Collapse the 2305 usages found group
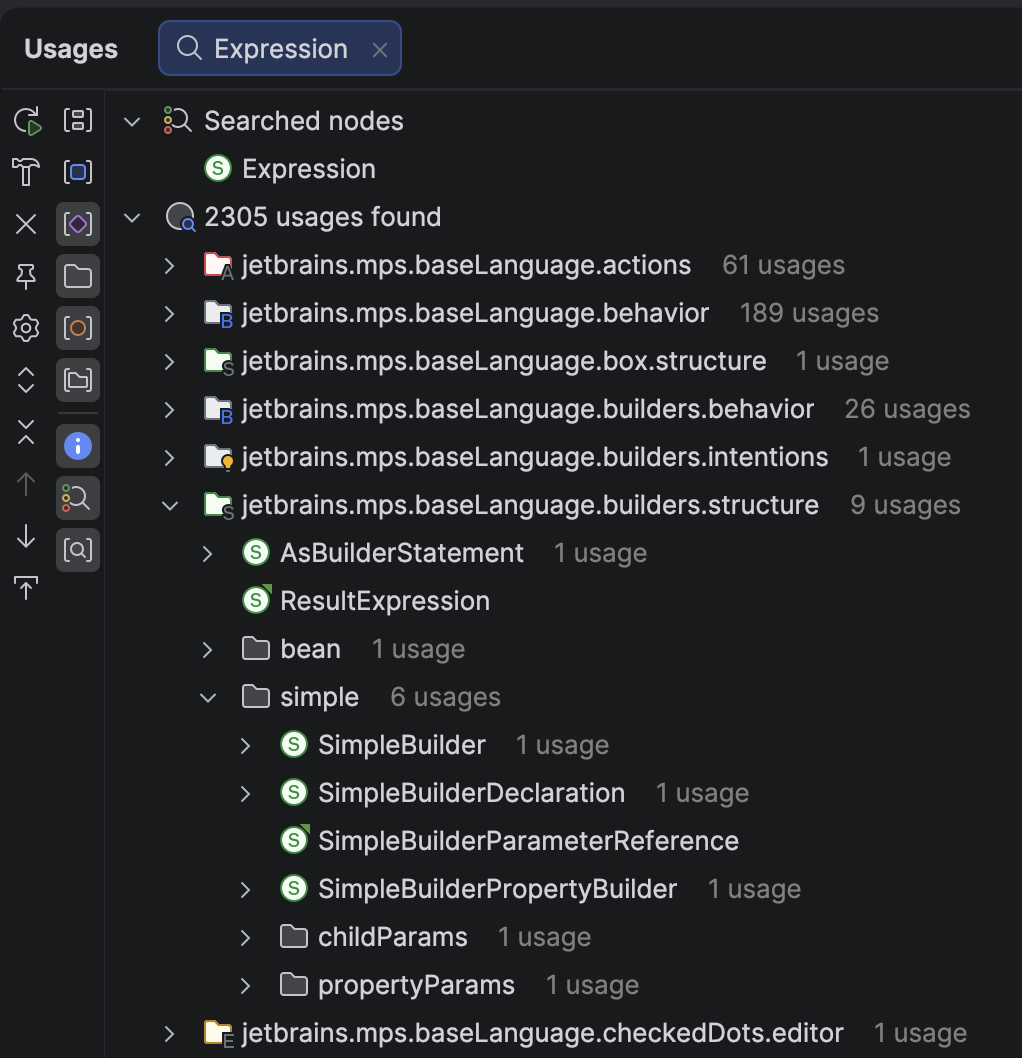 [132, 218]
